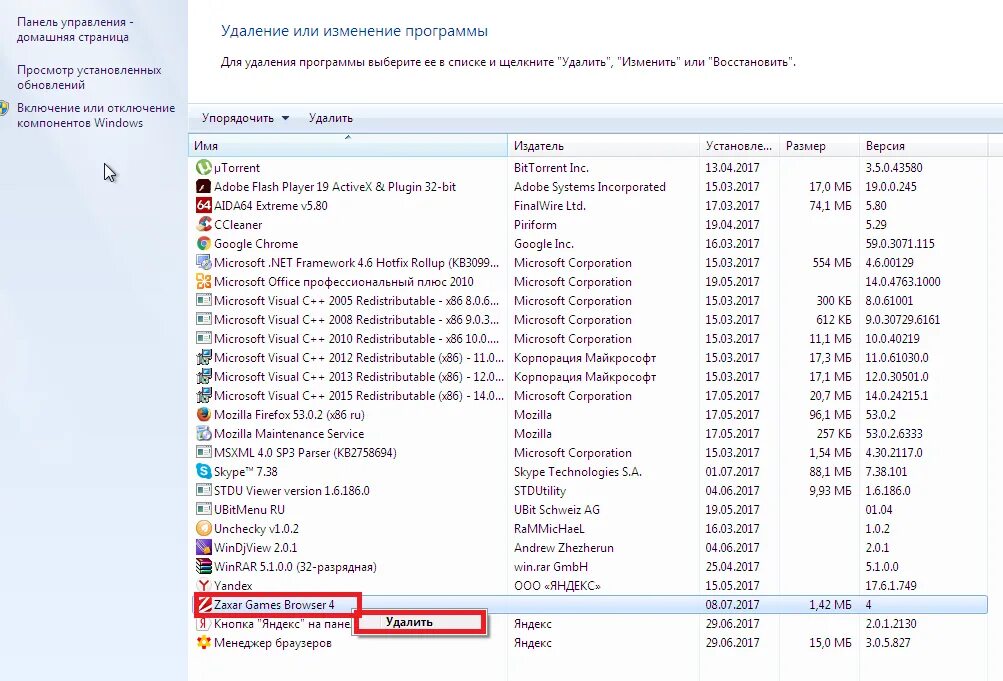
Task: Click publisher Andrew Zhezherun
Action: point(564,547)
